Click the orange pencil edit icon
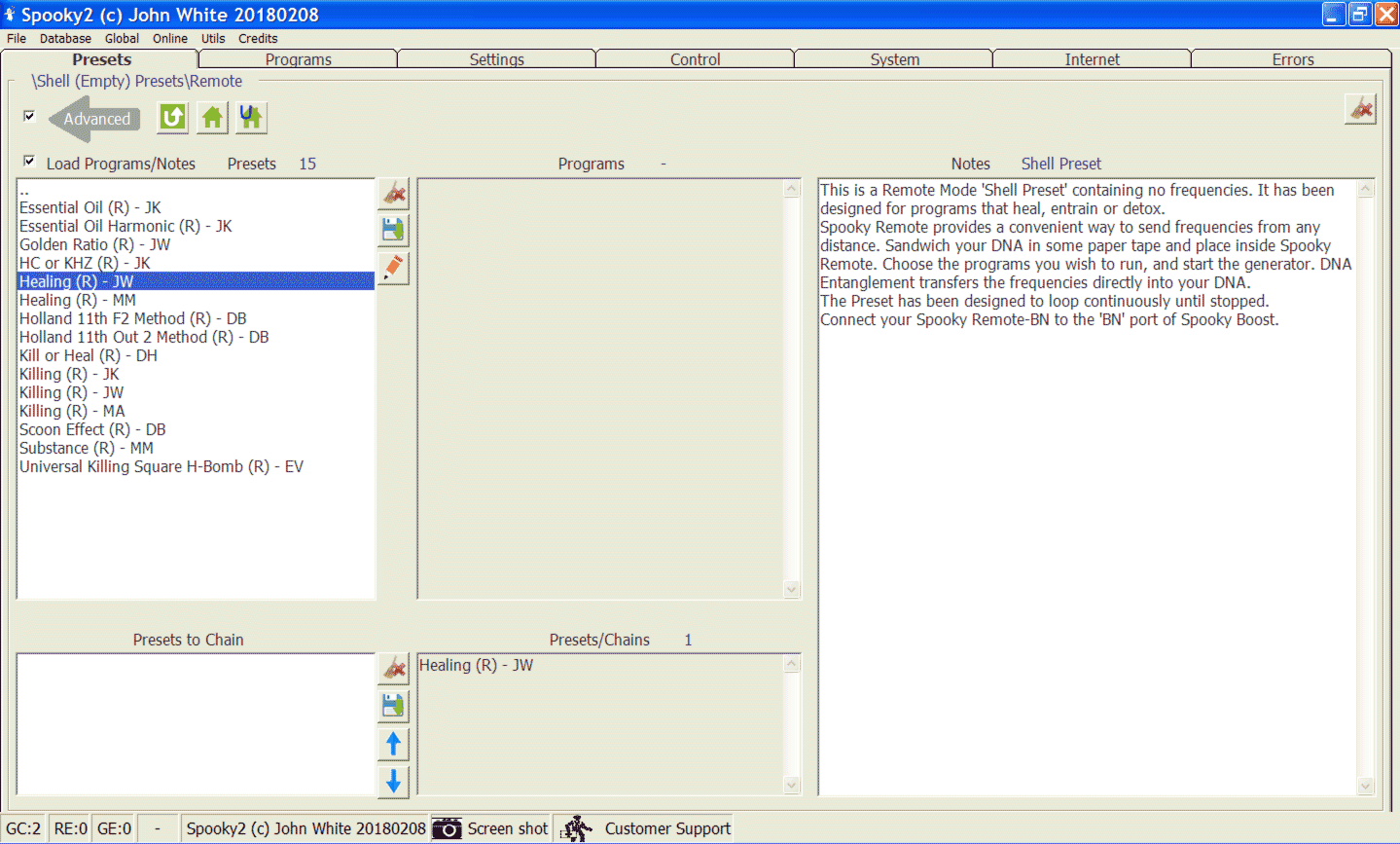1400x844 pixels. 394,268
